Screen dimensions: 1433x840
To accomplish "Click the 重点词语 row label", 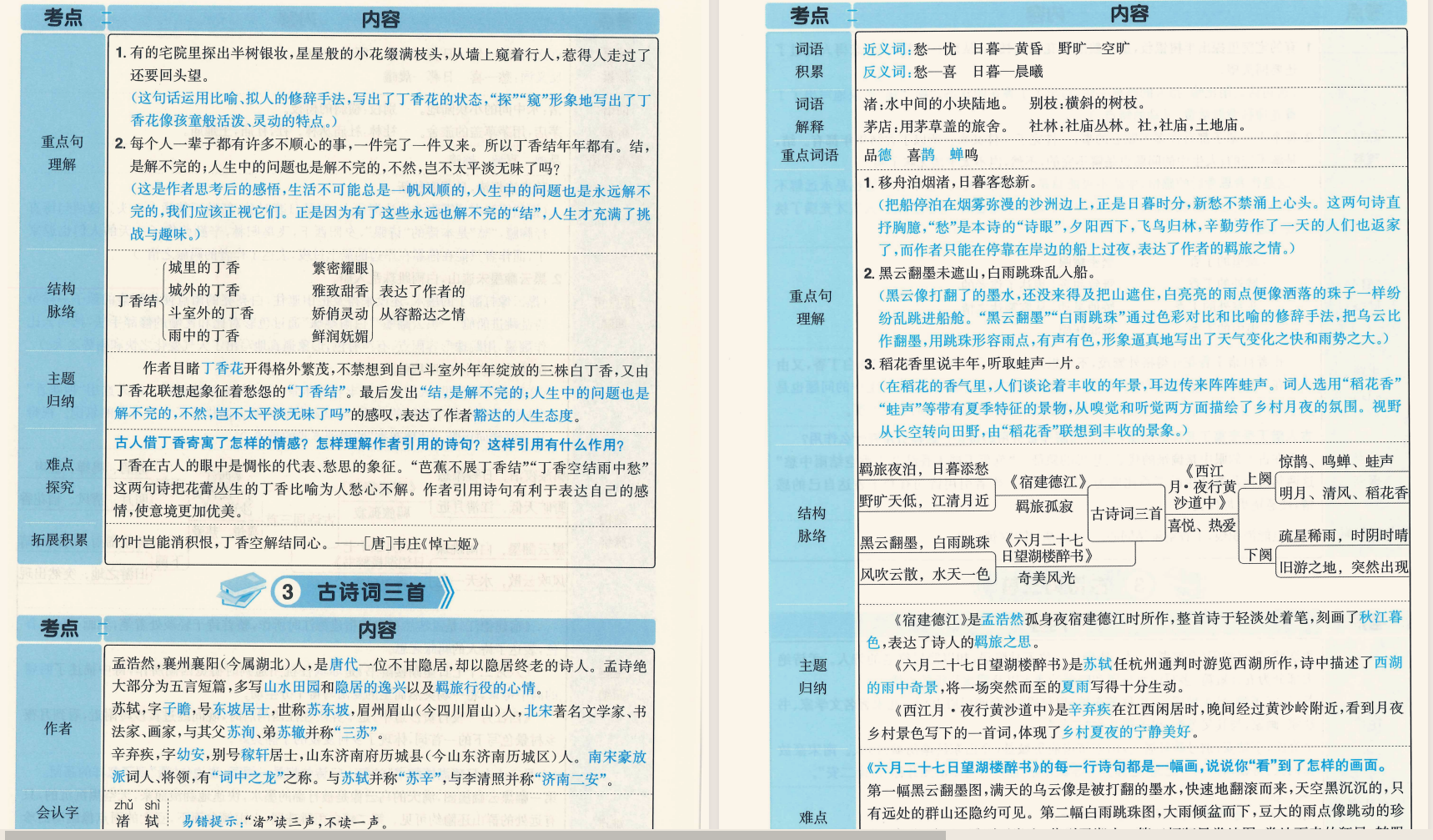I will click(x=809, y=155).
